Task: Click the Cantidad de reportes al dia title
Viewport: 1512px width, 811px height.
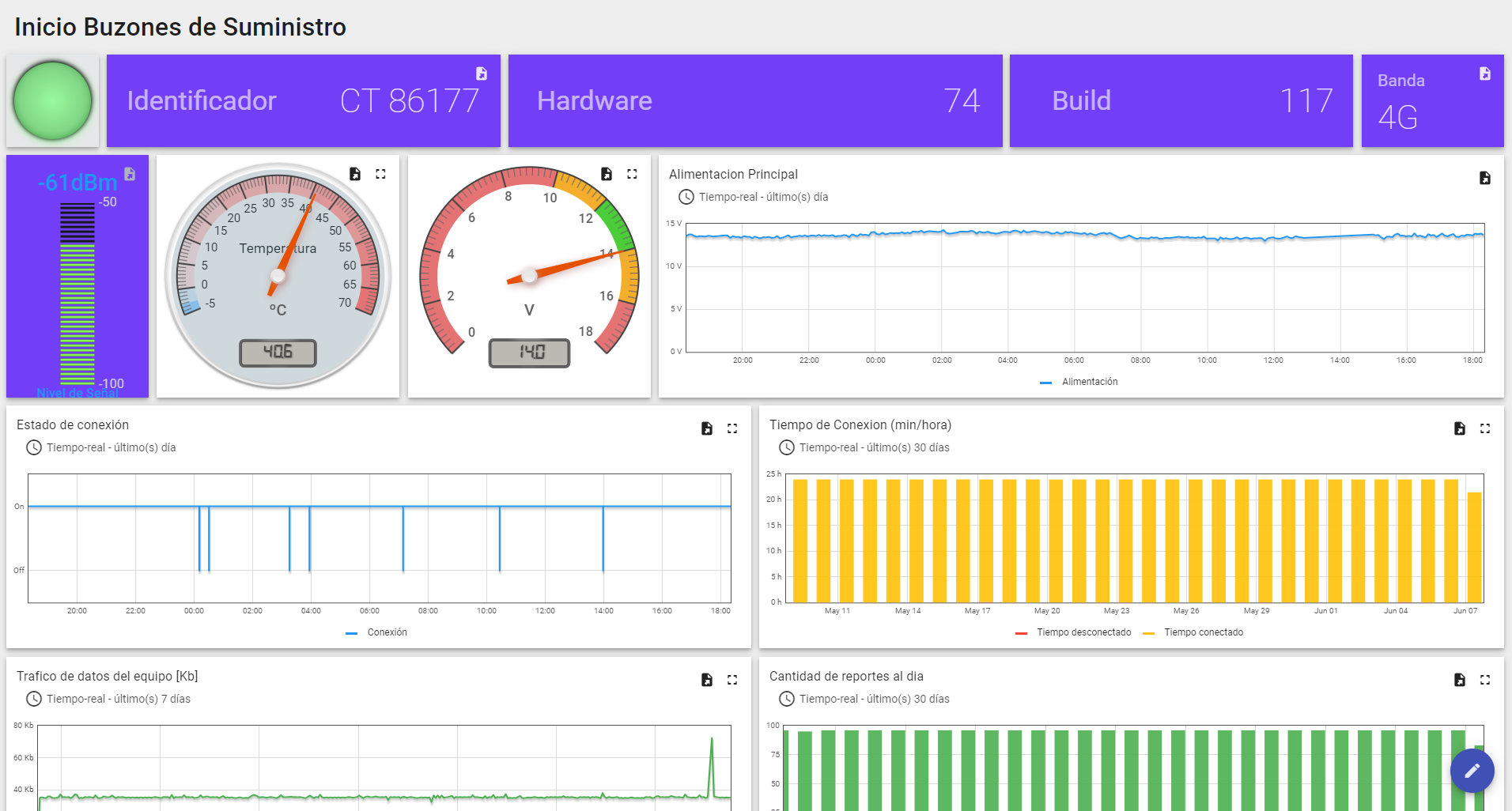Action: pyautogui.click(x=846, y=677)
